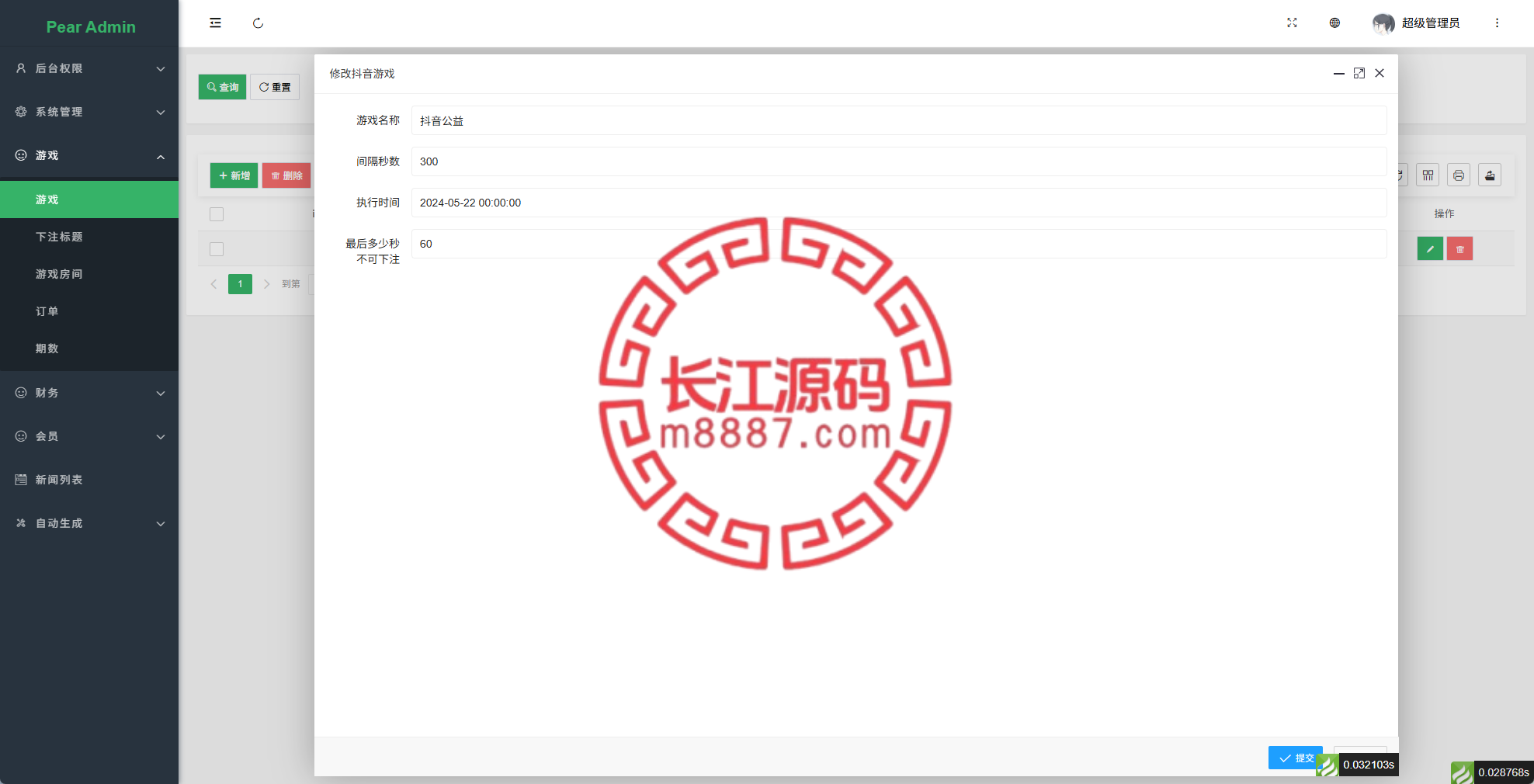Open the 超级管理员 user dropdown

pyautogui.click(x=1430, y=23)
